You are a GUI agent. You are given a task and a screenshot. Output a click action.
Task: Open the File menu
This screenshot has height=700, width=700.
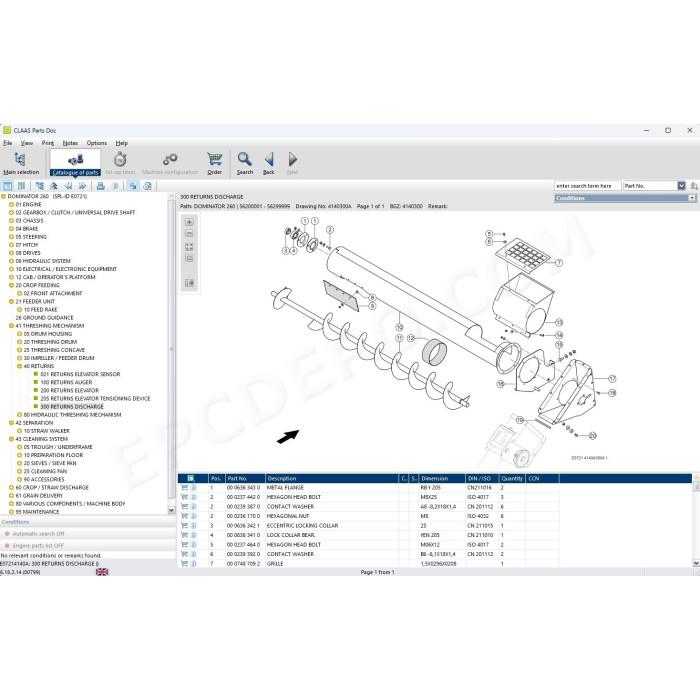(x=8, y=143)
